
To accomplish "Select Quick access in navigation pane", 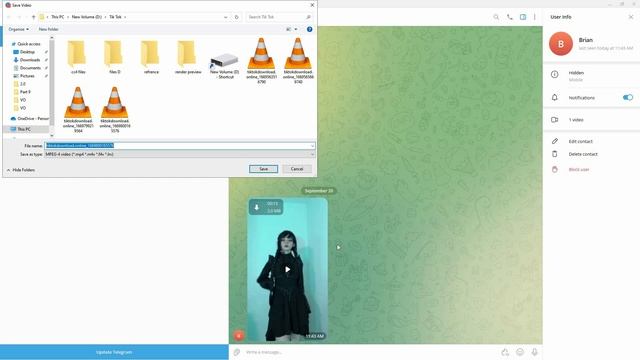I will coord(29,44).
